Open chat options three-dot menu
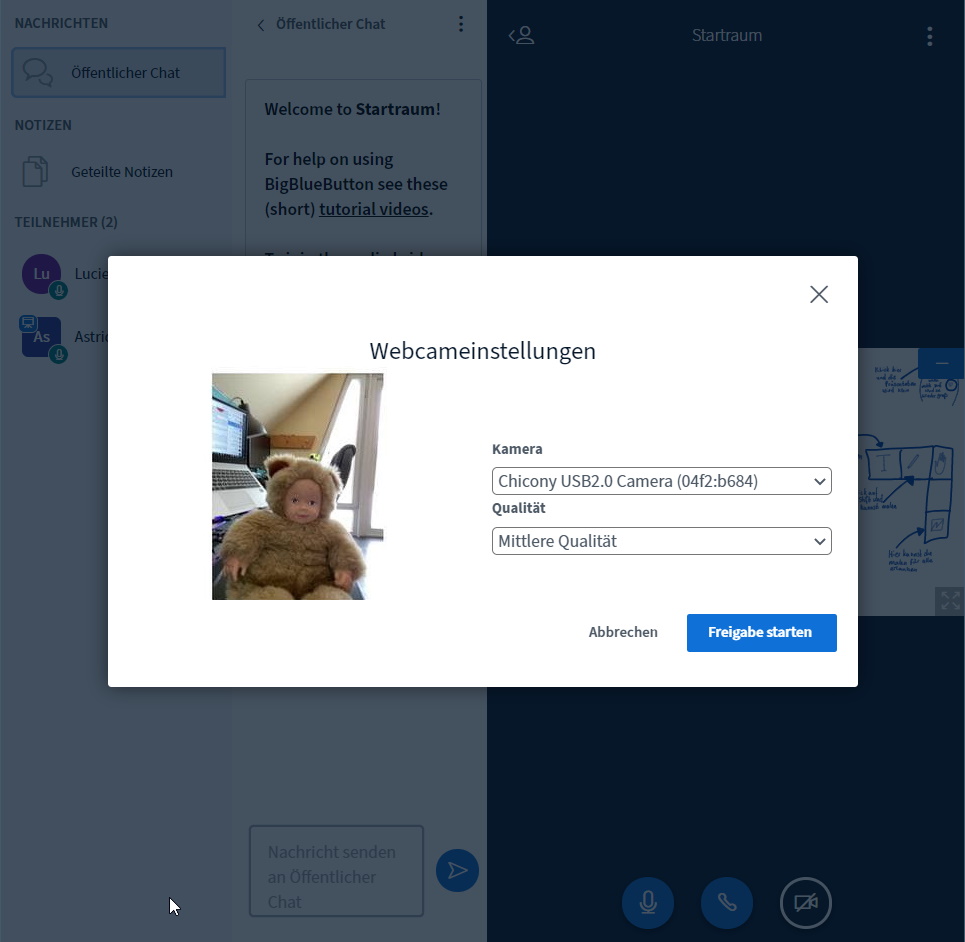 460,24
